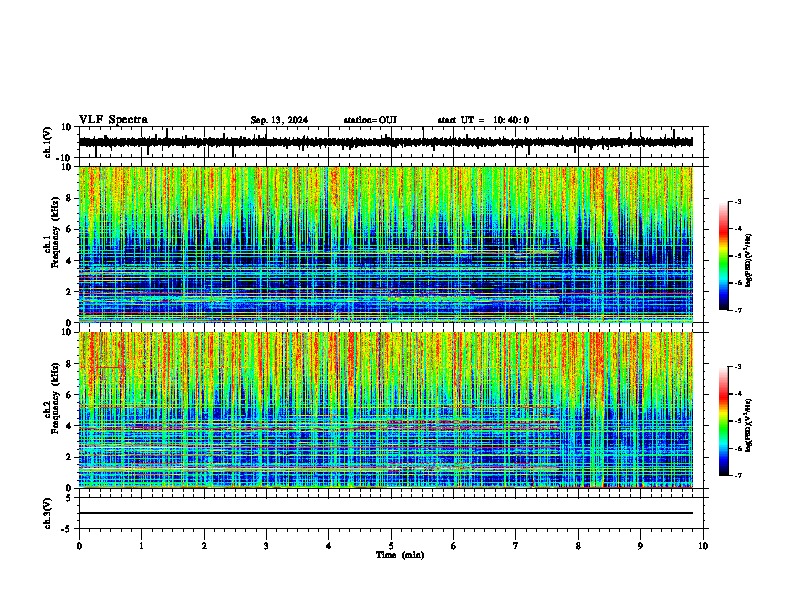Click time axis tick label "0"

[79, 546]
